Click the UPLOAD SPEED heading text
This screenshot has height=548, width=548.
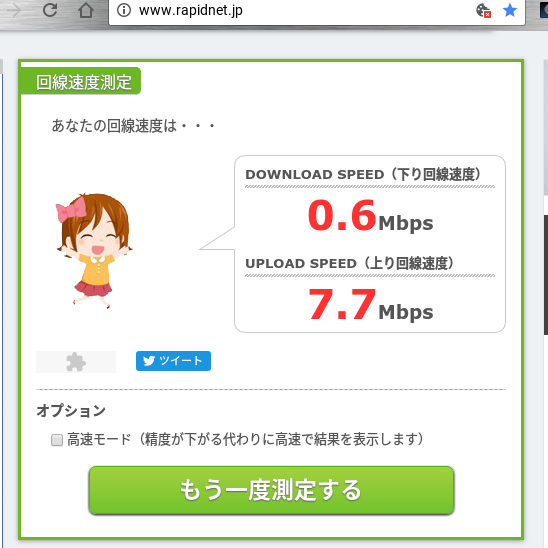pos(349,263)
